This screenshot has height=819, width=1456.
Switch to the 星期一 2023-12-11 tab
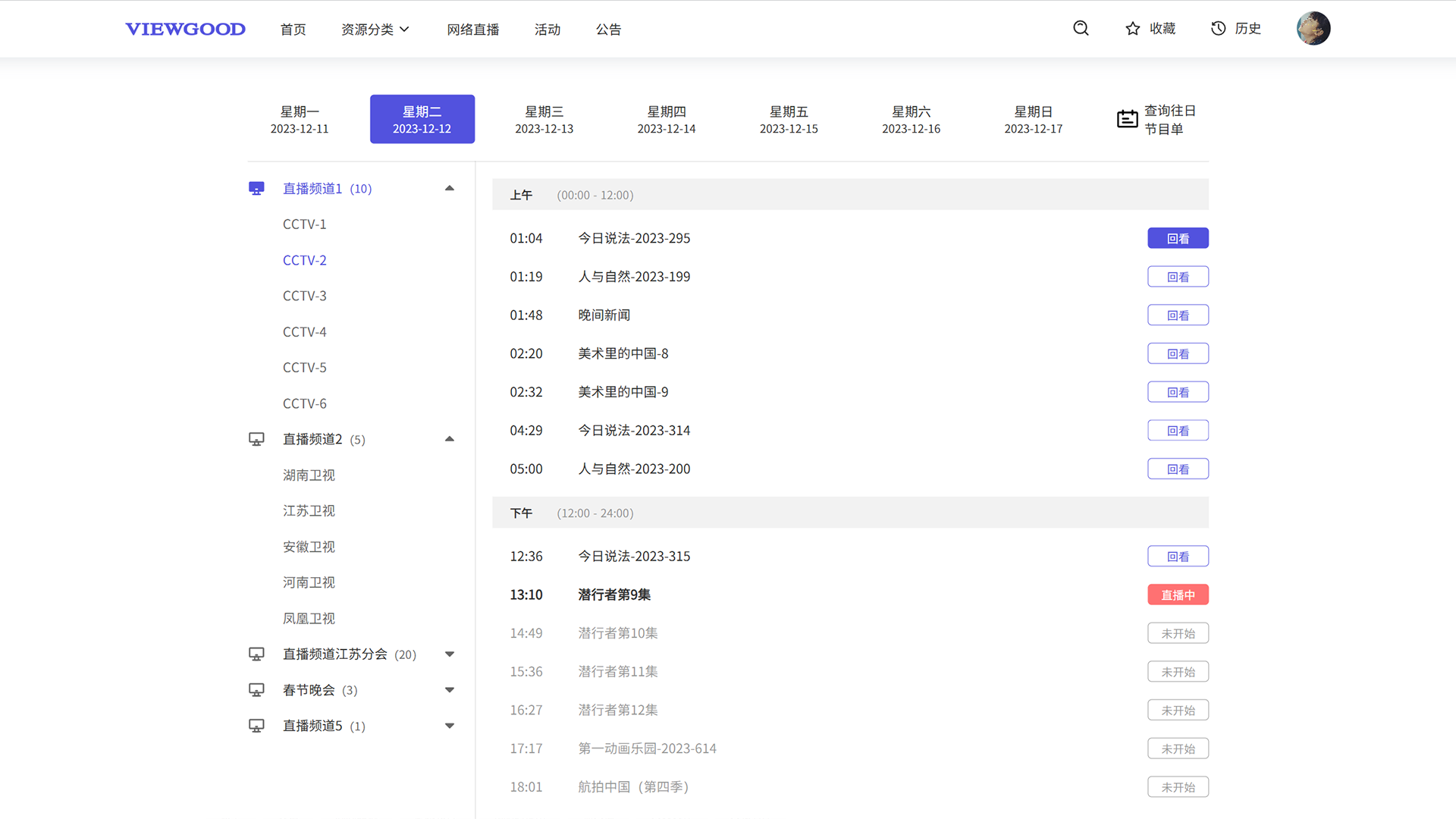300,119
